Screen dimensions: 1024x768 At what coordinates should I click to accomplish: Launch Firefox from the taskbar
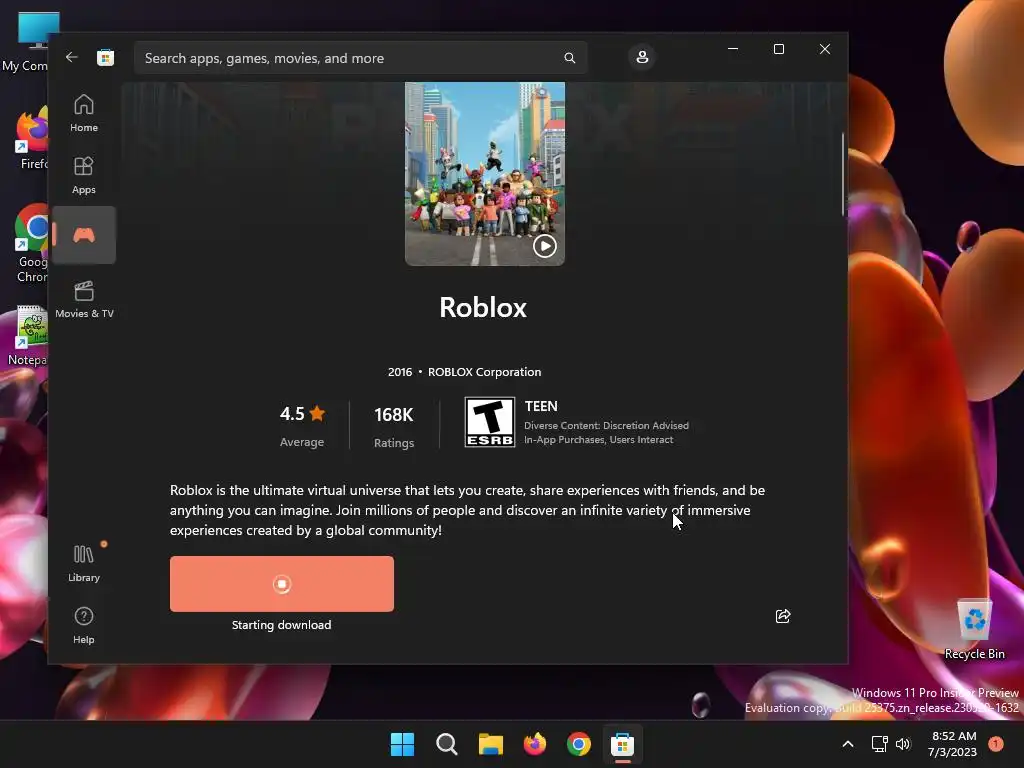pos(535,744)
